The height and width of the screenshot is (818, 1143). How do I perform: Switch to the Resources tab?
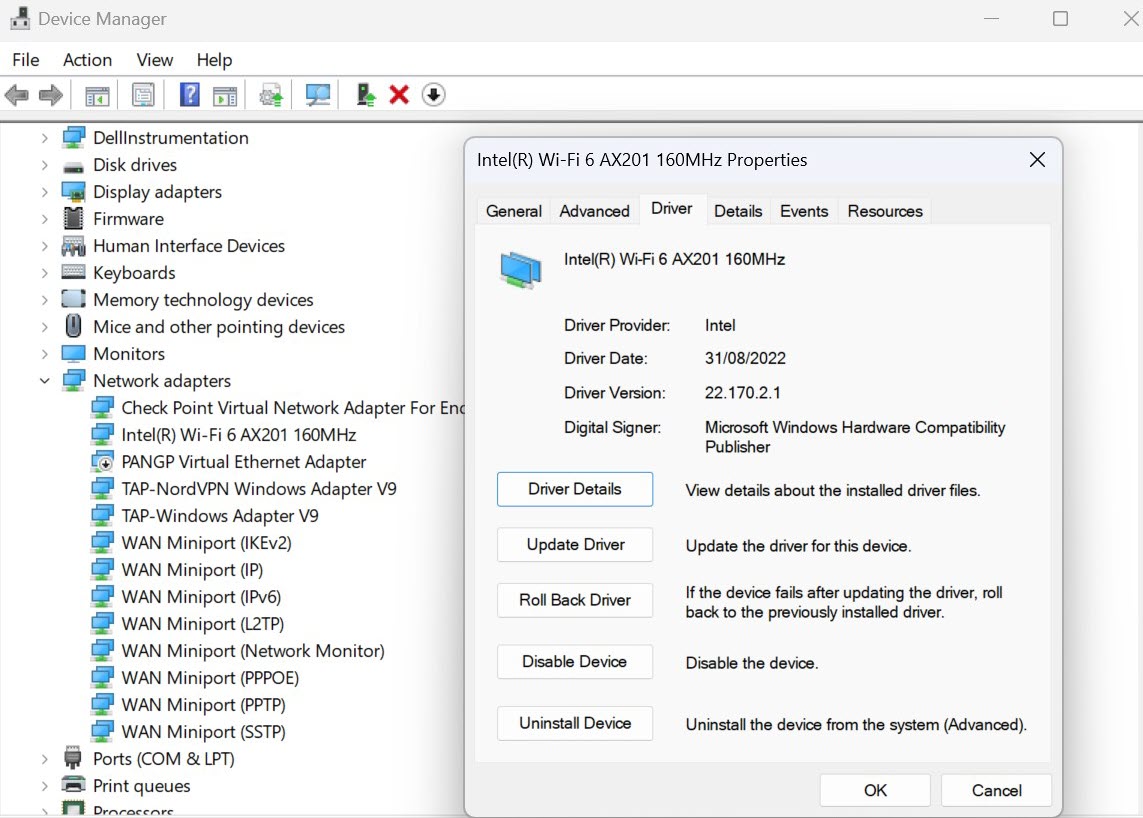tap(885, 211)
